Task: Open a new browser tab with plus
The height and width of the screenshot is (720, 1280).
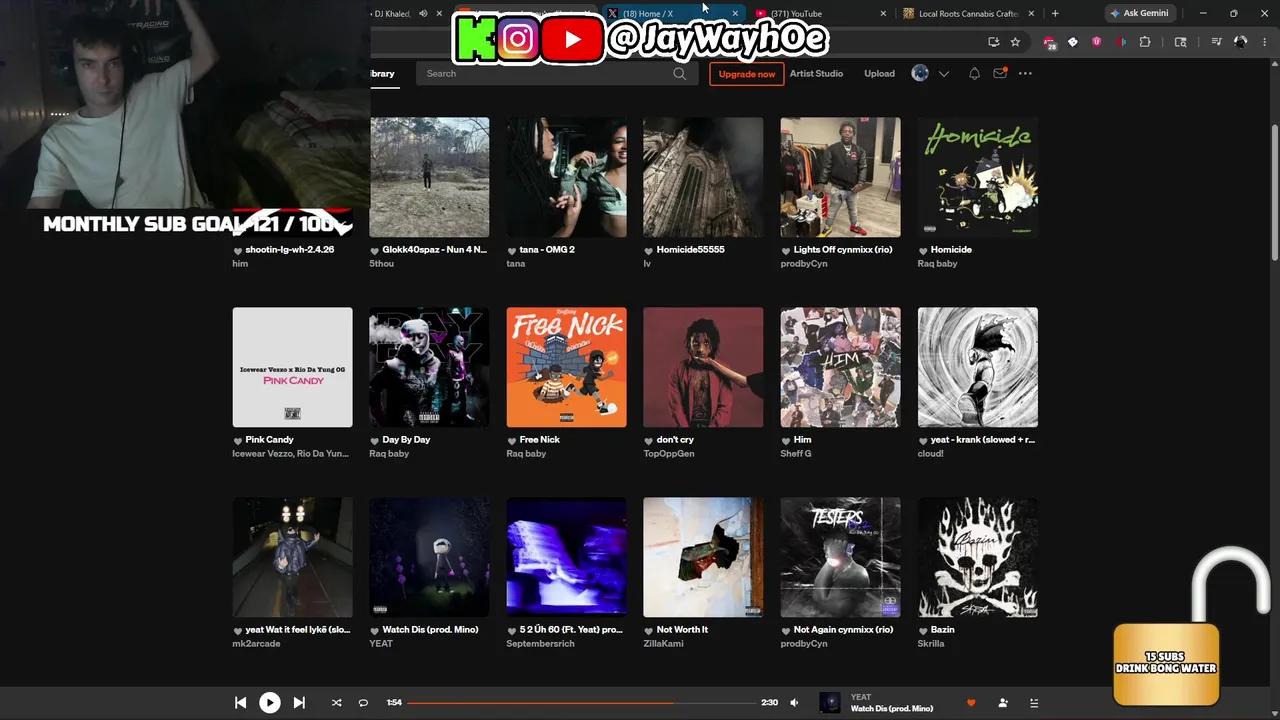Action: click(1055, 13)
